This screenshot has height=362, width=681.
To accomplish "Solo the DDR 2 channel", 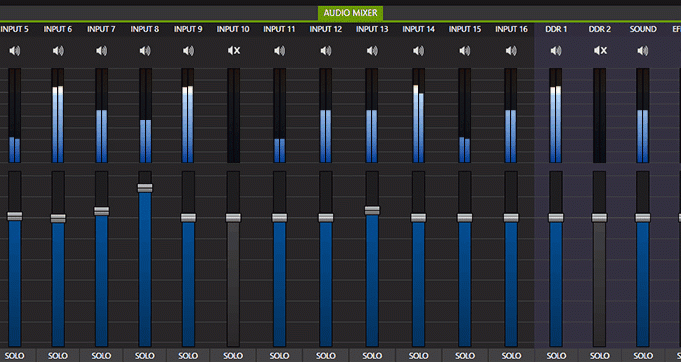I will point(600,355).
